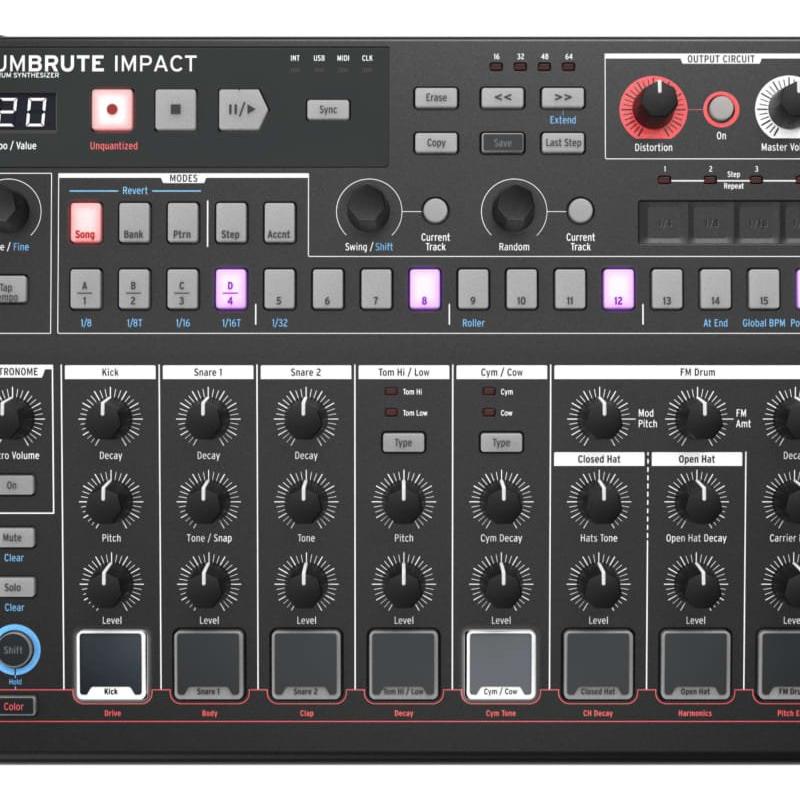Select step button C/3
Screen dimensions: 800x800
182,289
